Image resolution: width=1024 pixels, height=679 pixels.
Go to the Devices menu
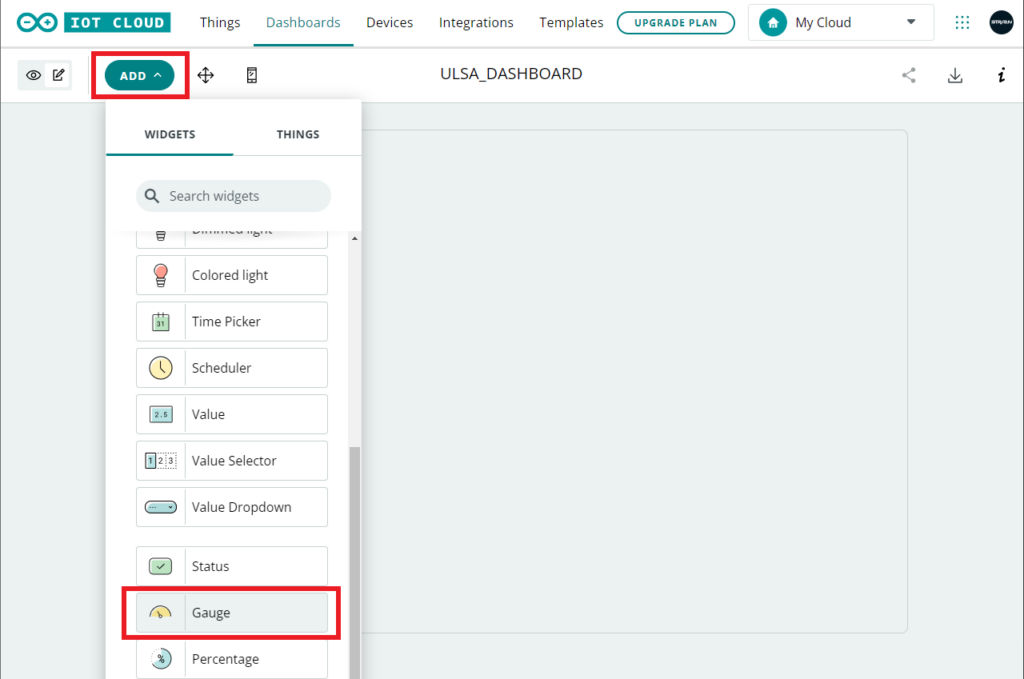(x=389, y=22)
